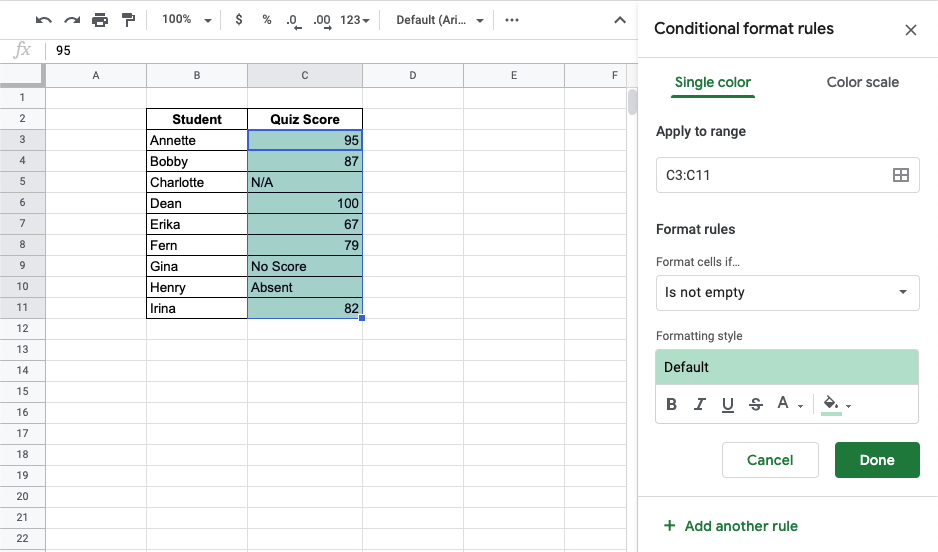The width and height of the screenshot is (938, 552).
Task: Click the cell 'Fern'
Action: pos(197,245)
